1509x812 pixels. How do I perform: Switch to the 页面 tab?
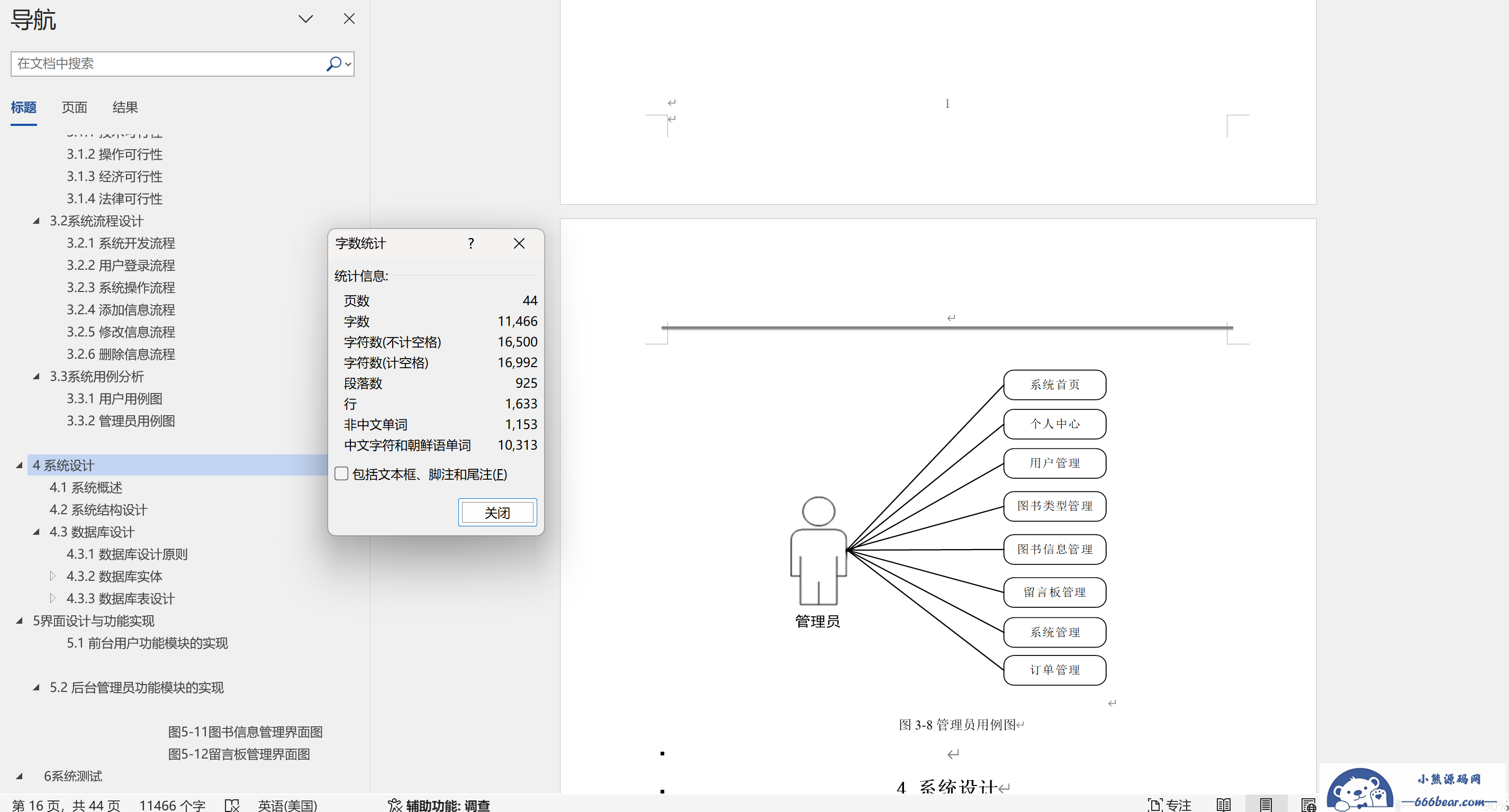pyautogui.click(x=75, y=108)
